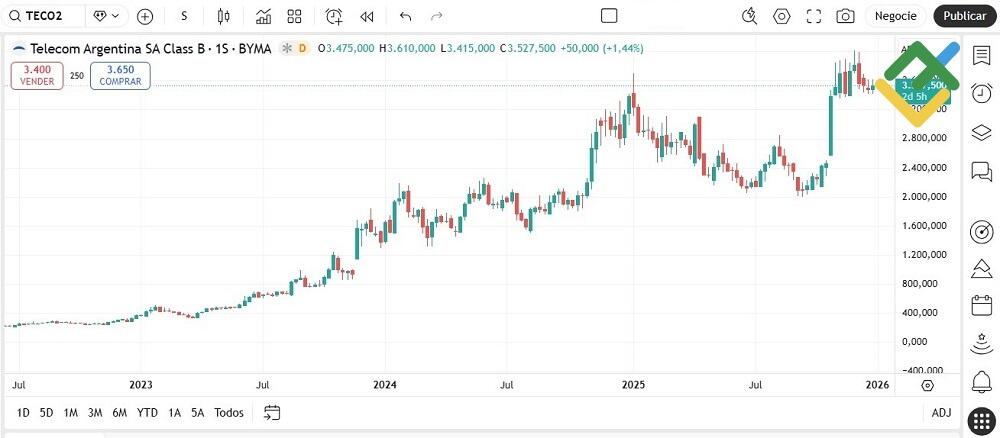Open notifications bell icon
1000x438 pixels.
point(982,382)
